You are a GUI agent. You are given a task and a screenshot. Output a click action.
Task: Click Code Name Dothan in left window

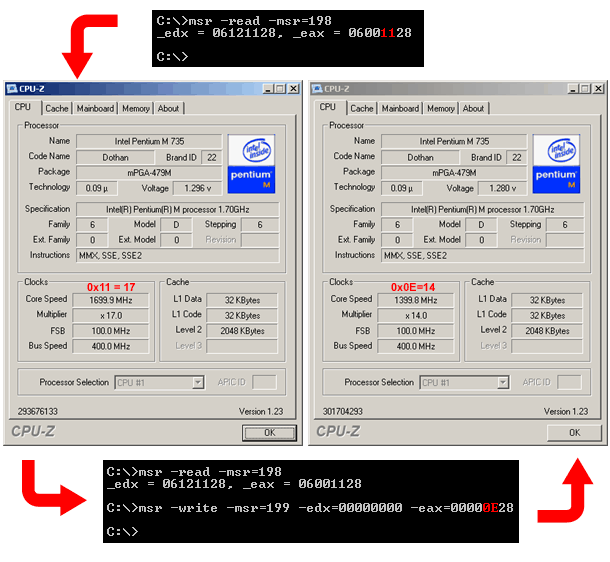115,158
